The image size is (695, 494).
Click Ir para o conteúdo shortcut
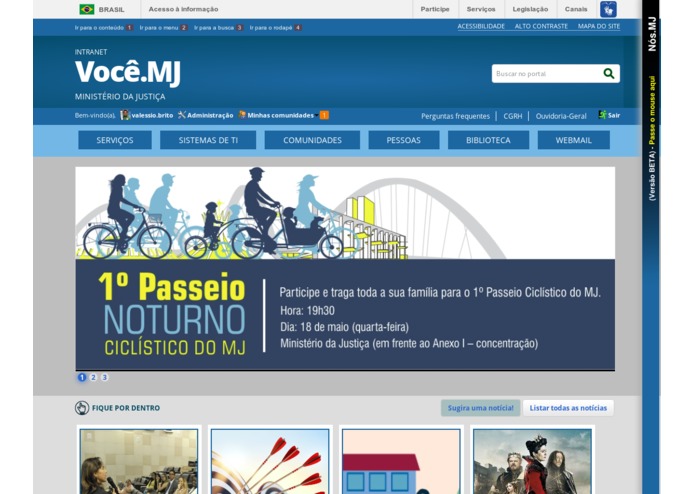pos(104,27)
